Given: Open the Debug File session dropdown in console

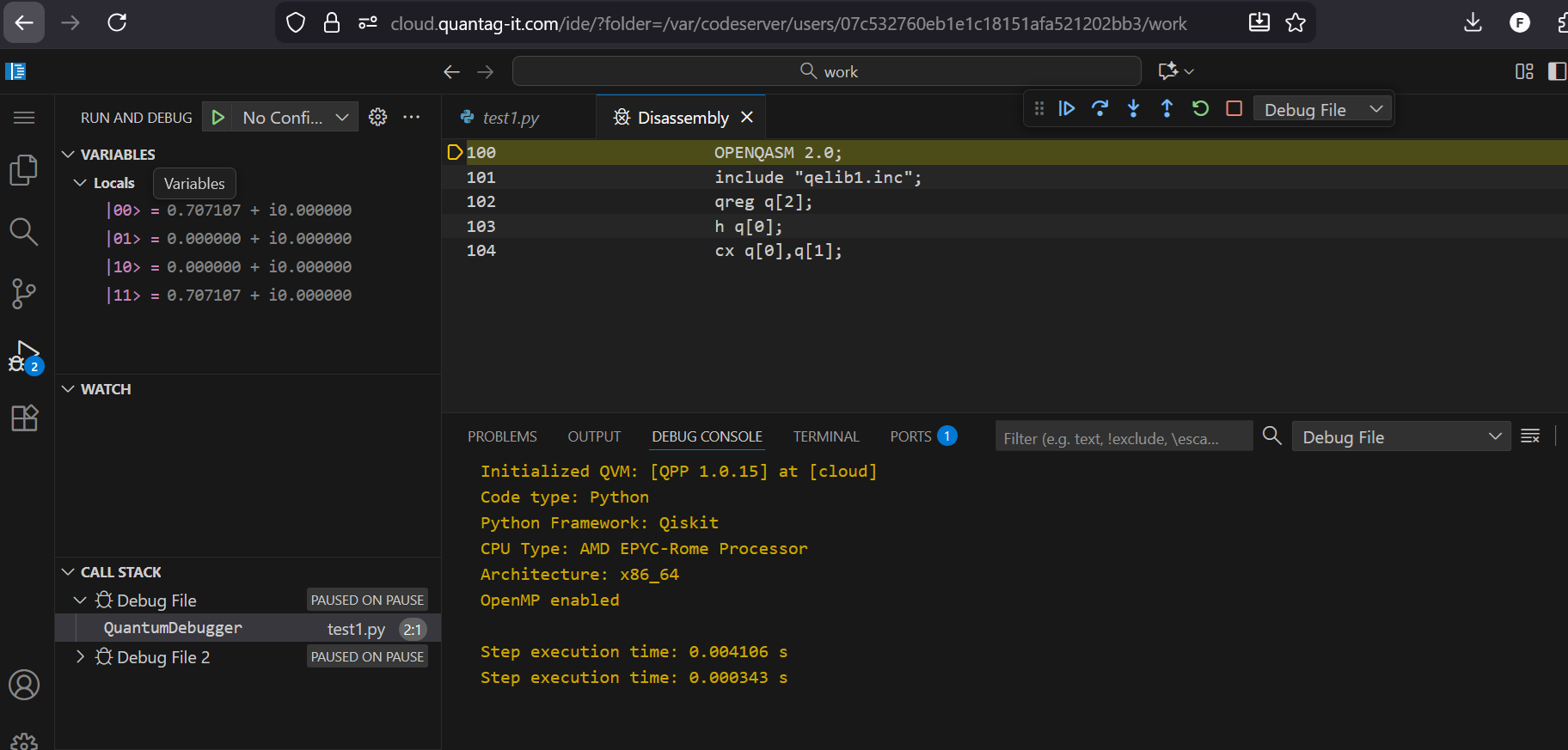Looking at the screenshot, I should (1400, 437).
